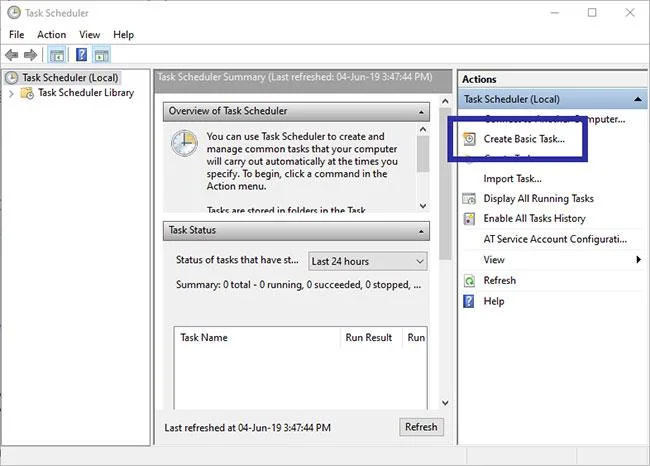Click the Forward arrow toolbar icon
Screen dimensions: 650x466
[x=30, y=55]
